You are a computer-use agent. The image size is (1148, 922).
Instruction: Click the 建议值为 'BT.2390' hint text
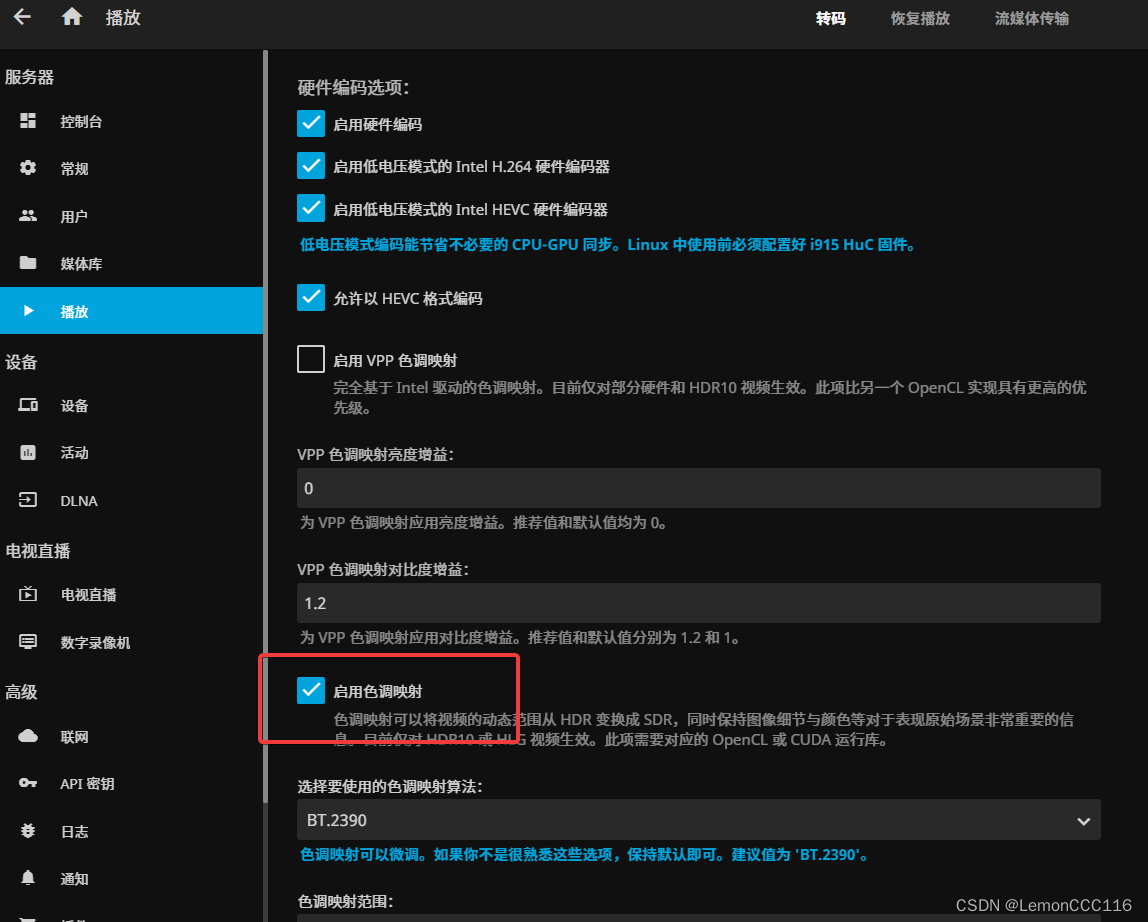[x=799, y=854]
